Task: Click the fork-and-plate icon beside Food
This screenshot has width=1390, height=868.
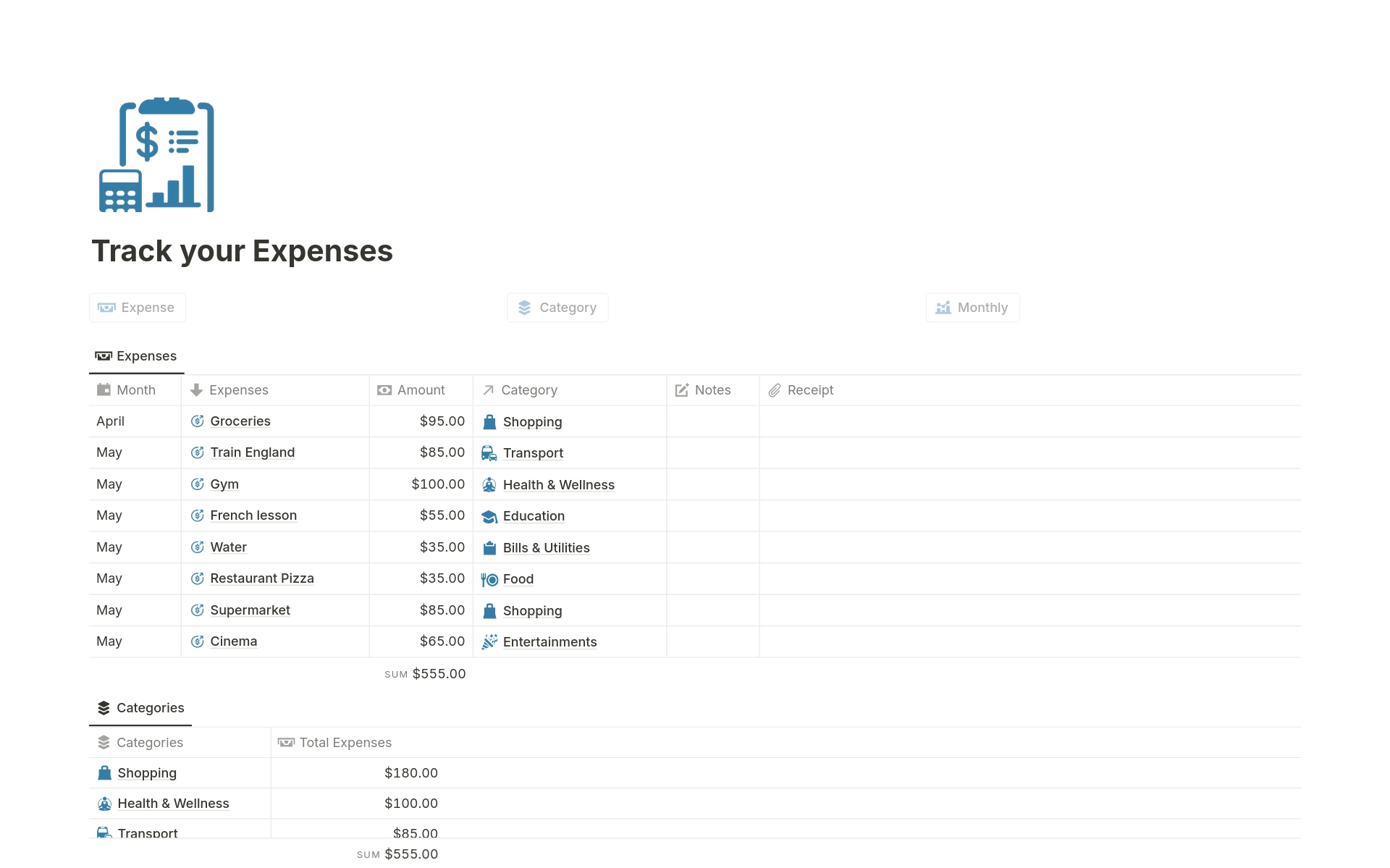Action: [489, 578]
